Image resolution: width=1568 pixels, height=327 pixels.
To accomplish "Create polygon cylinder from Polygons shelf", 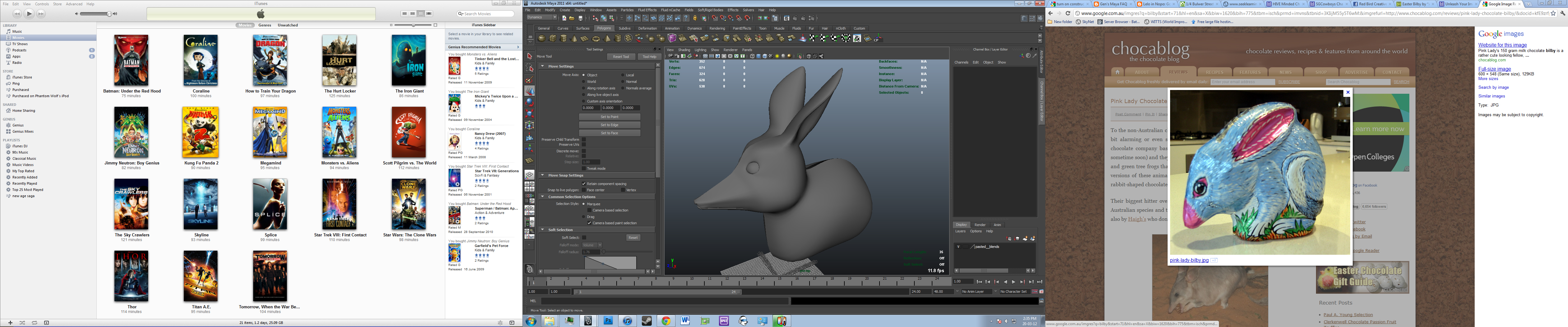I will click(564, 38).
